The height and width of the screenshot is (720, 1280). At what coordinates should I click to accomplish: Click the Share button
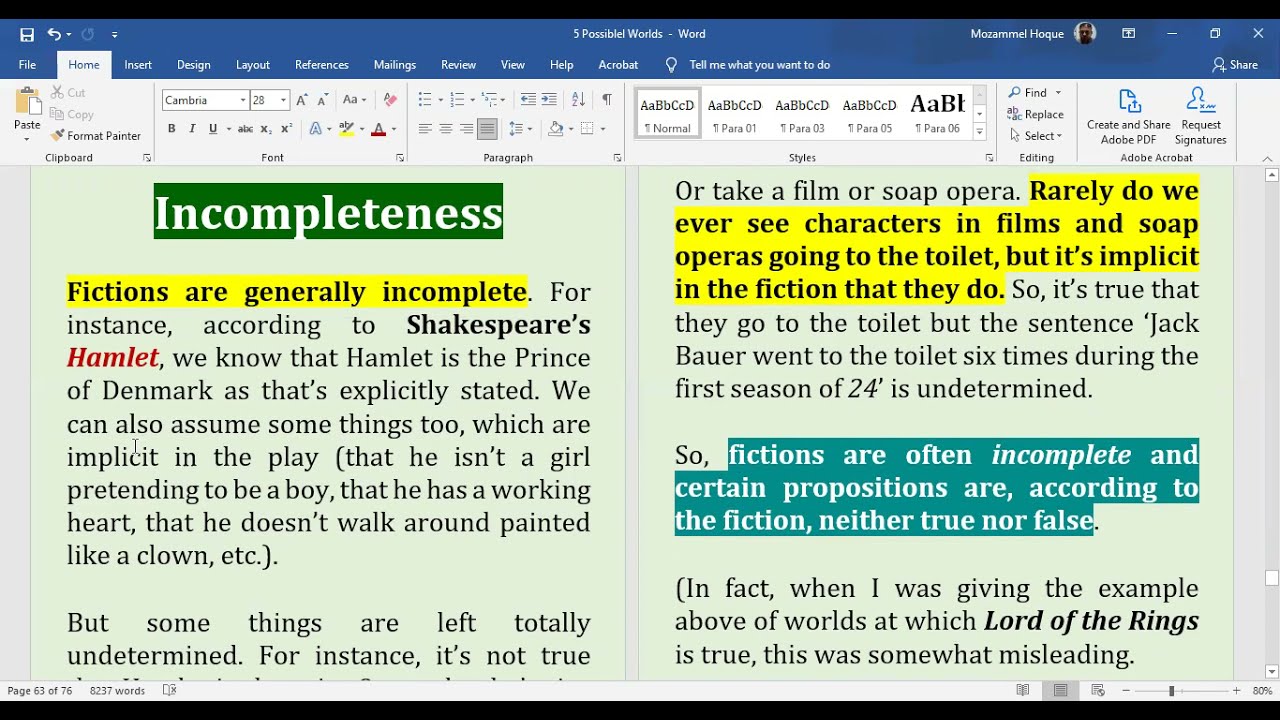(1235, 64)
